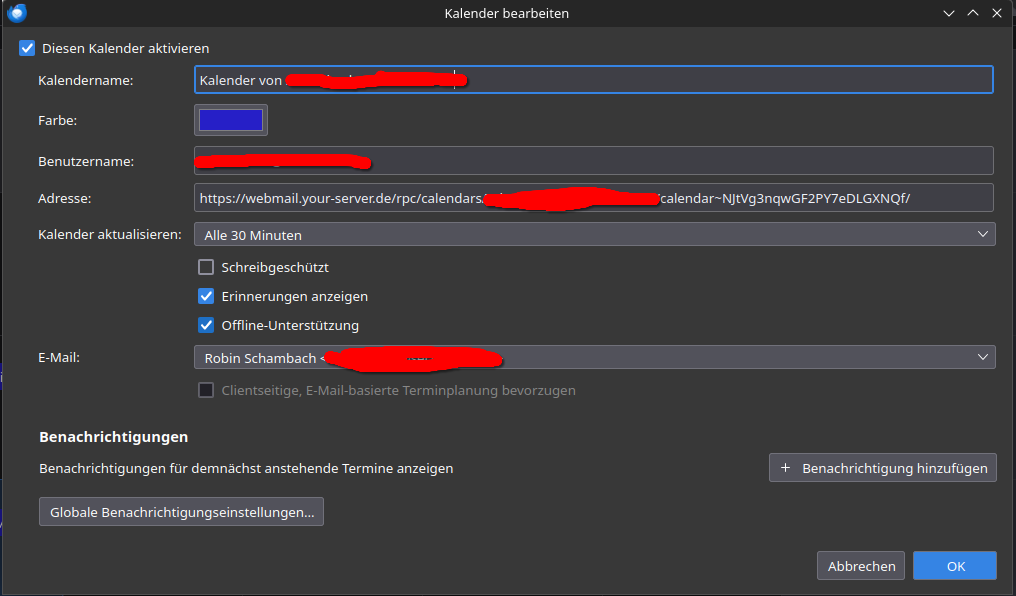Click the plus icon for adding a notification
This screenshot has height=596, width=1016.
[x=785, y=468]
